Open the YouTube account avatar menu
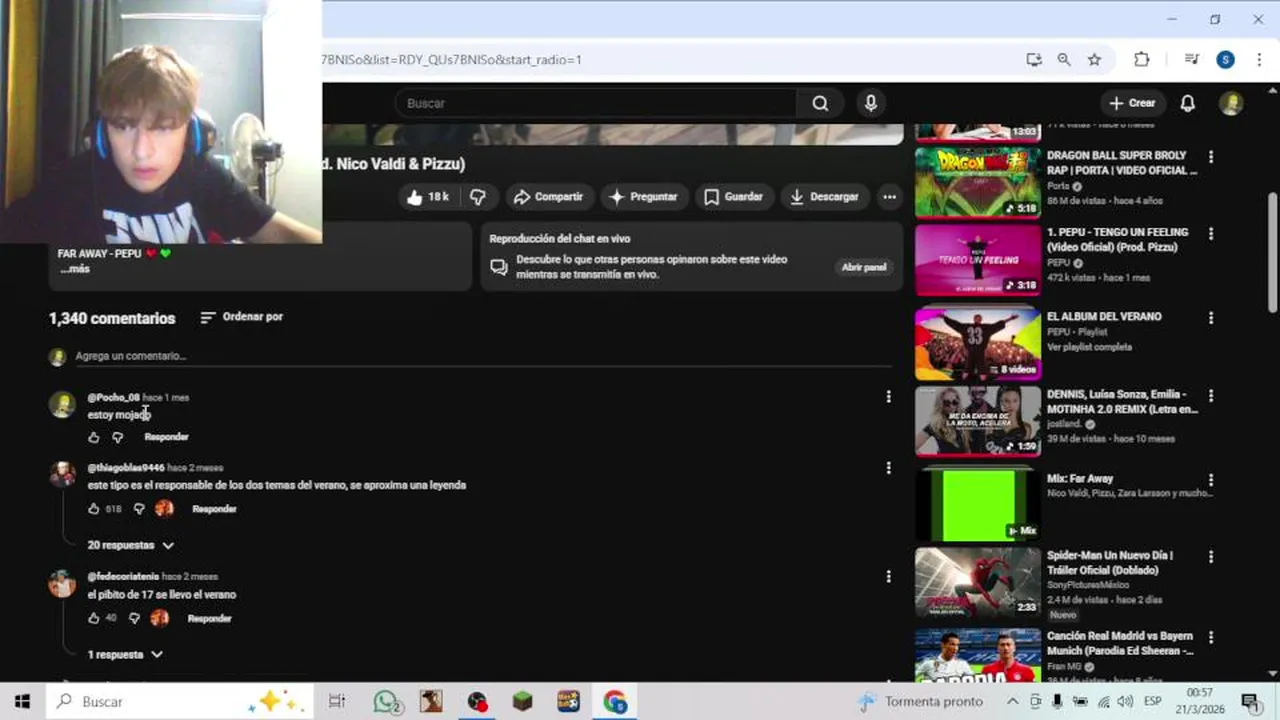 tap(1231, 103)
